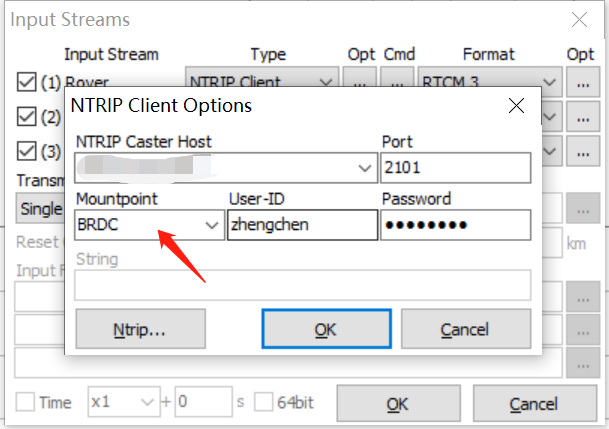Image resolution: width=609 pixels, height=429 pixels.
Task: Open the row (2) Format dropdown arrow
Action: click(x=550, y=116)
